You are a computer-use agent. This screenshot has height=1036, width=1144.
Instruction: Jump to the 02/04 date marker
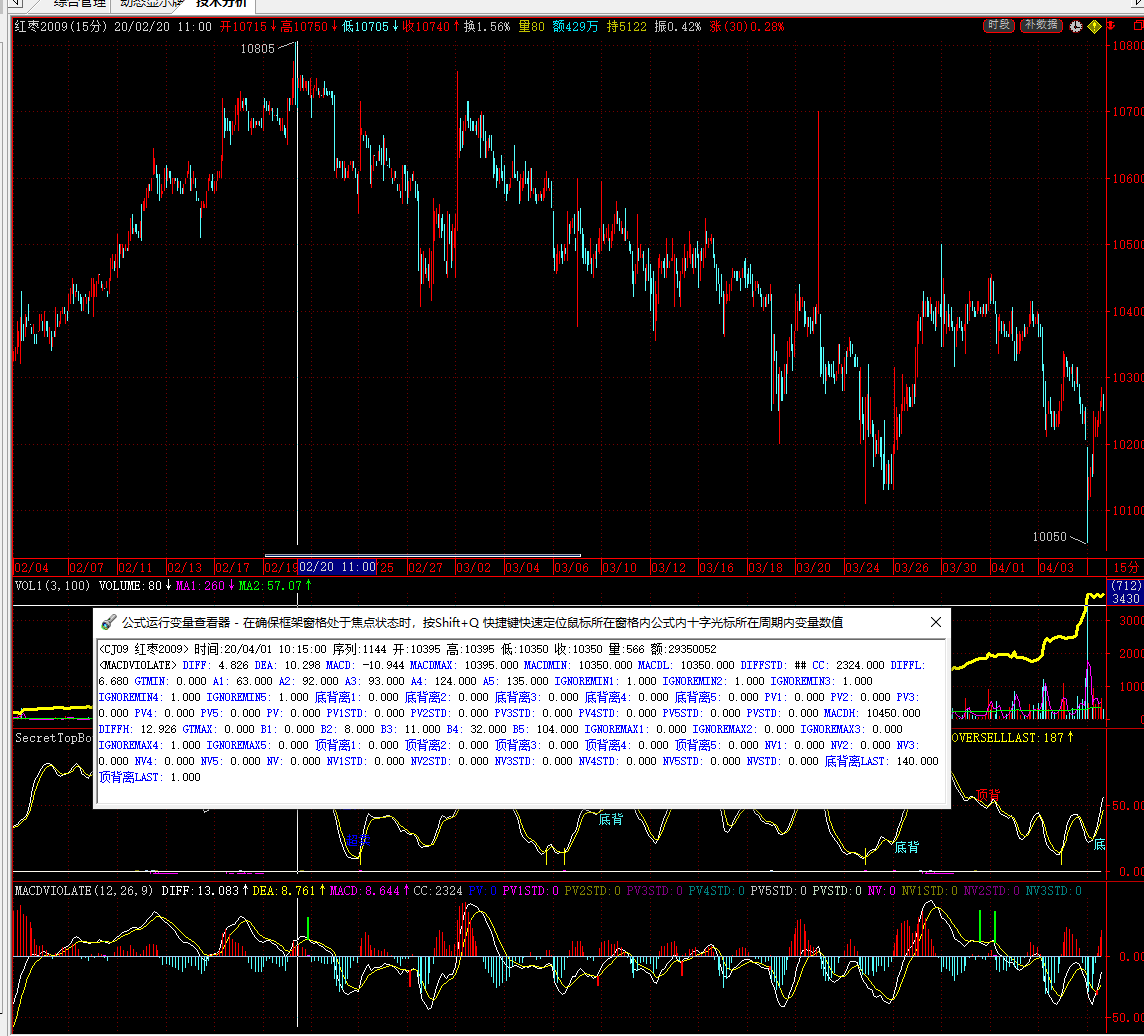pos(31,568)
